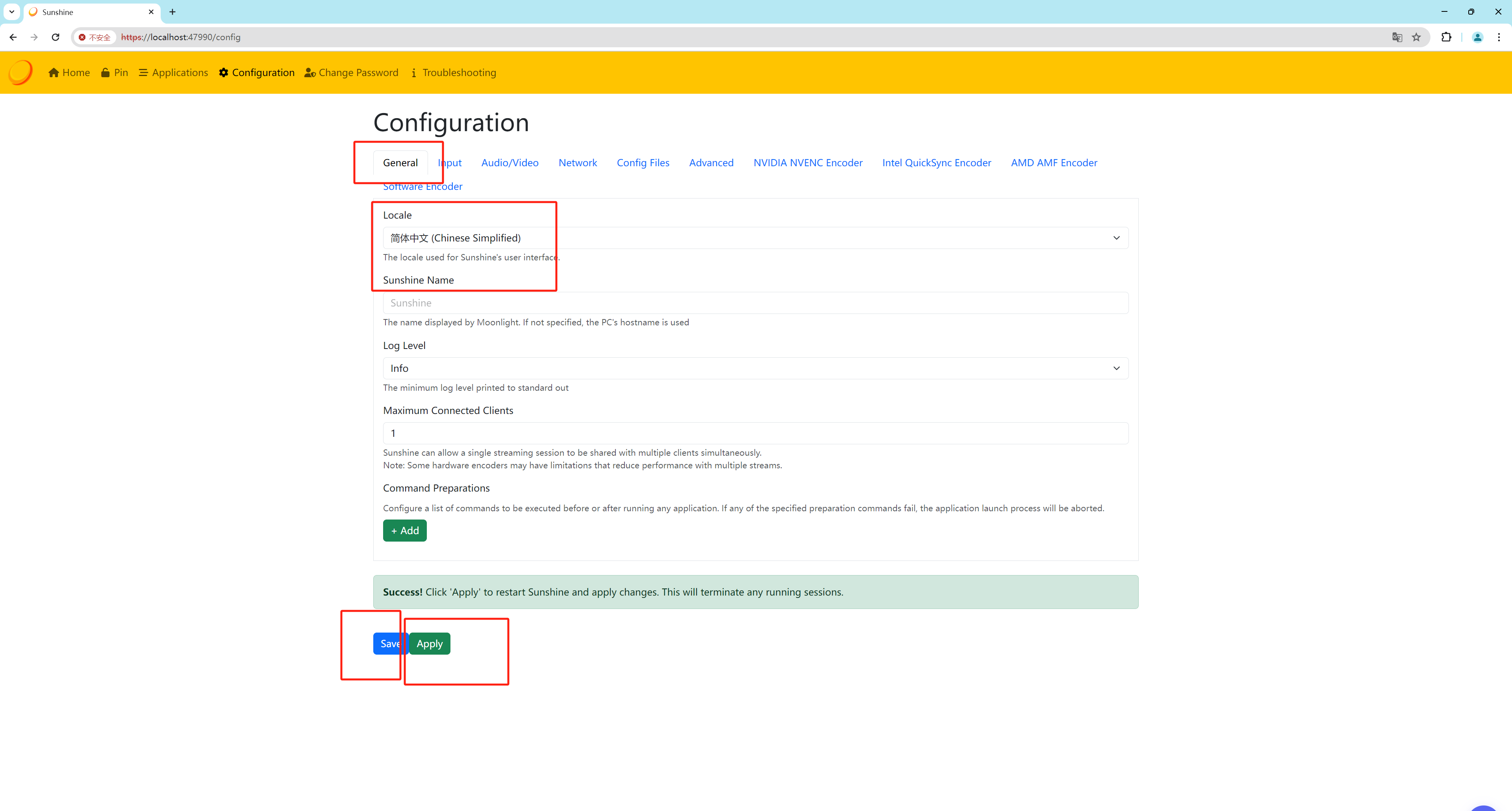The width and height of the screenshot is (1512, 811).
Task: Switch to the Network tab
Action: tap(578, 163)
